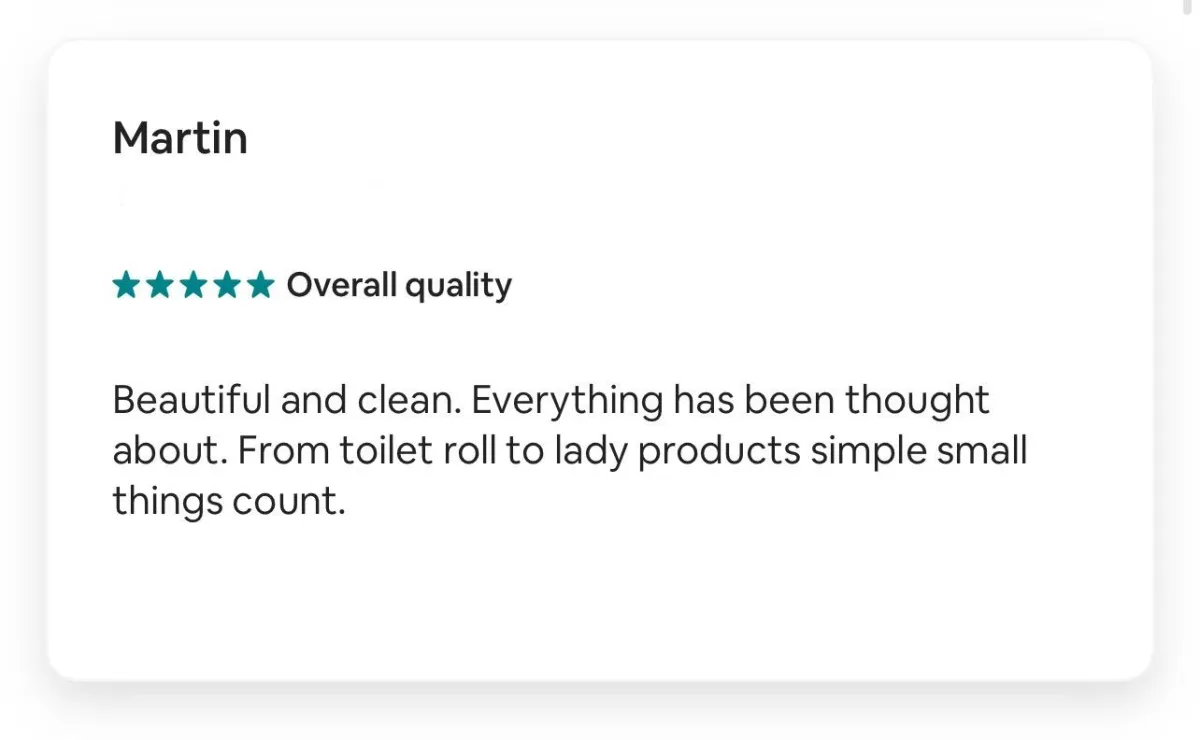
Task: Click the first teal rating star
Action: [x=126, y=286]
